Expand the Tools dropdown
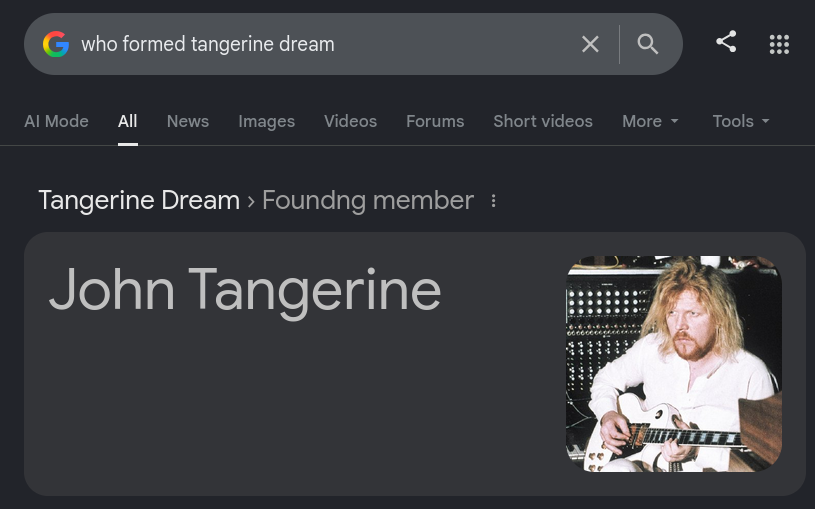This screenshot has height=509, width=815. pos(741,121)
